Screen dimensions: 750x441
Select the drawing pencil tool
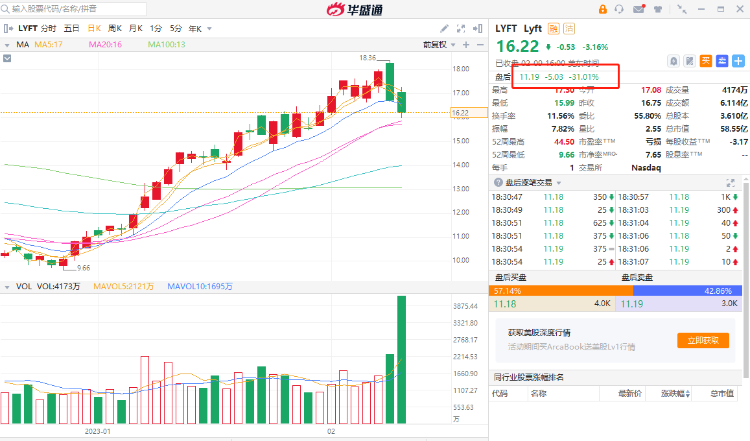[444, 29]
